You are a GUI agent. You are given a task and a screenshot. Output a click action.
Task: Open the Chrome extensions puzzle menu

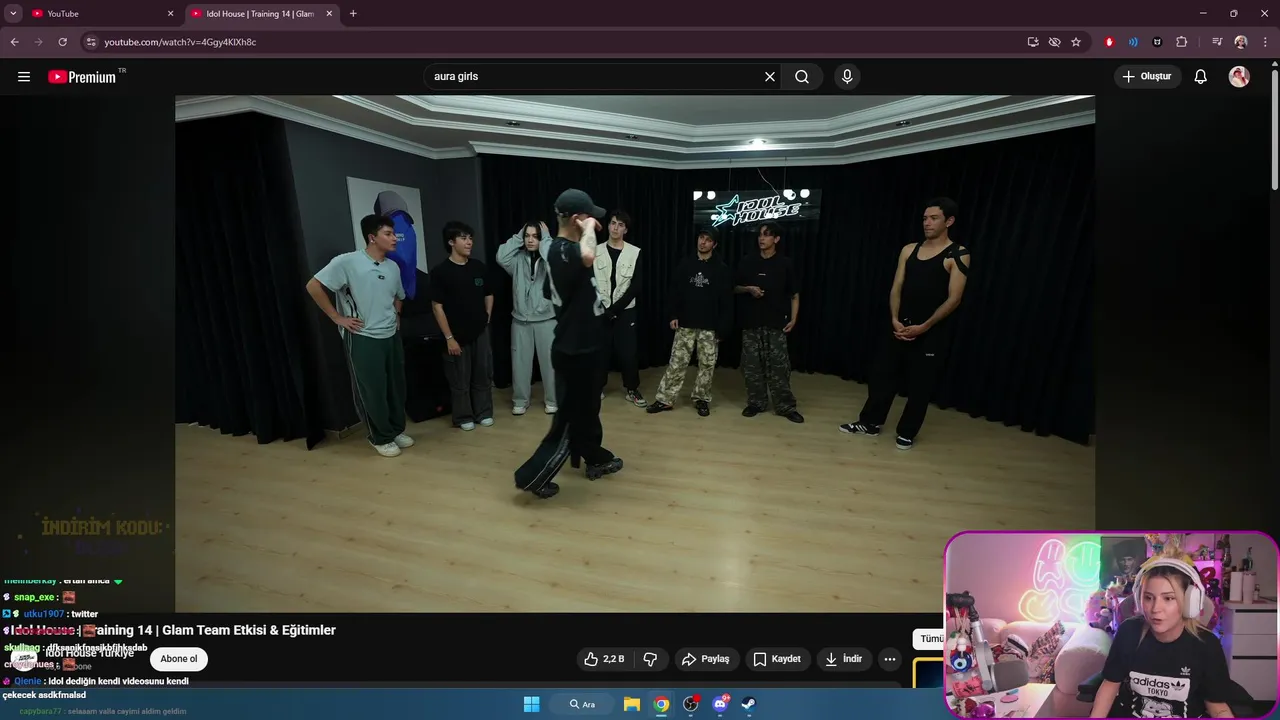1182,42
